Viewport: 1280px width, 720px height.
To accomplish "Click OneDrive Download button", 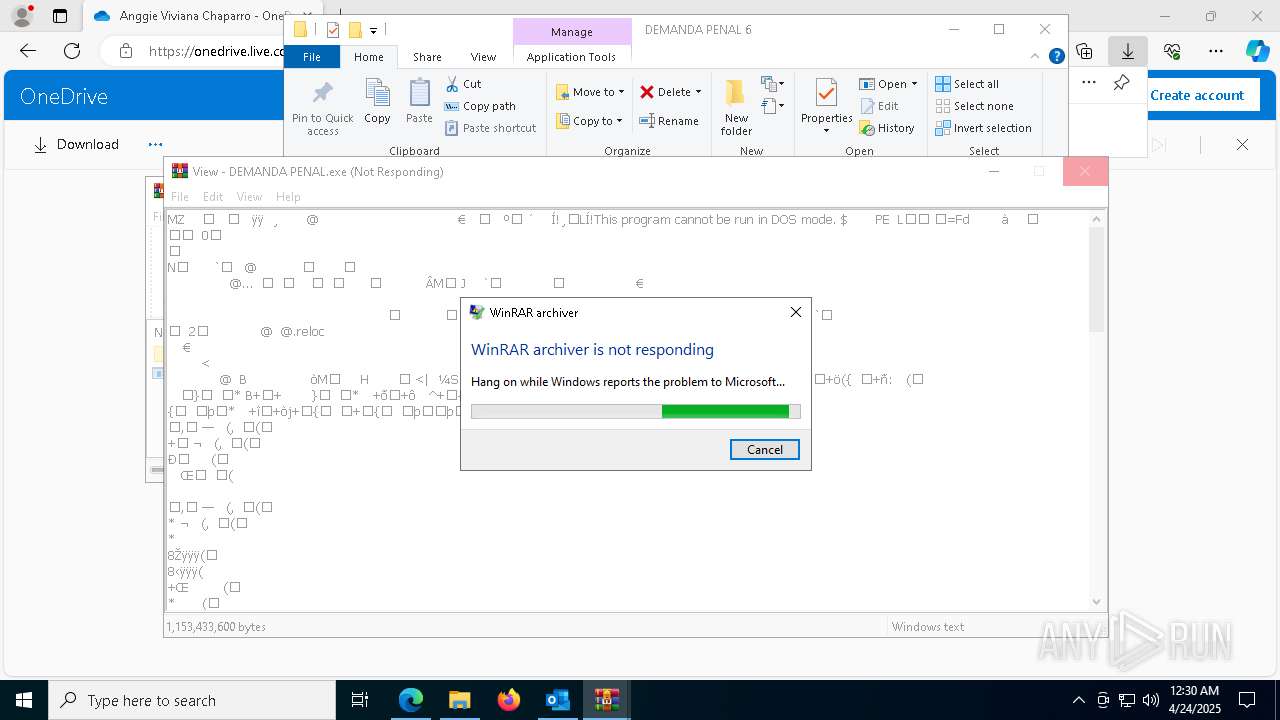I will [x=76, y=145].
